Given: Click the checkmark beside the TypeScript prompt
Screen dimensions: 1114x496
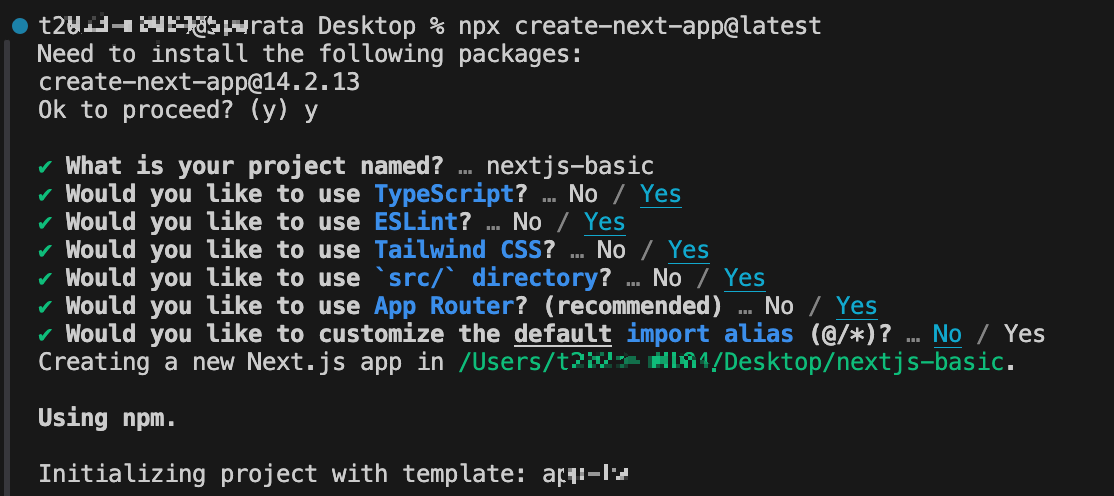Looking at the screenshot, I should coord(45,195).
